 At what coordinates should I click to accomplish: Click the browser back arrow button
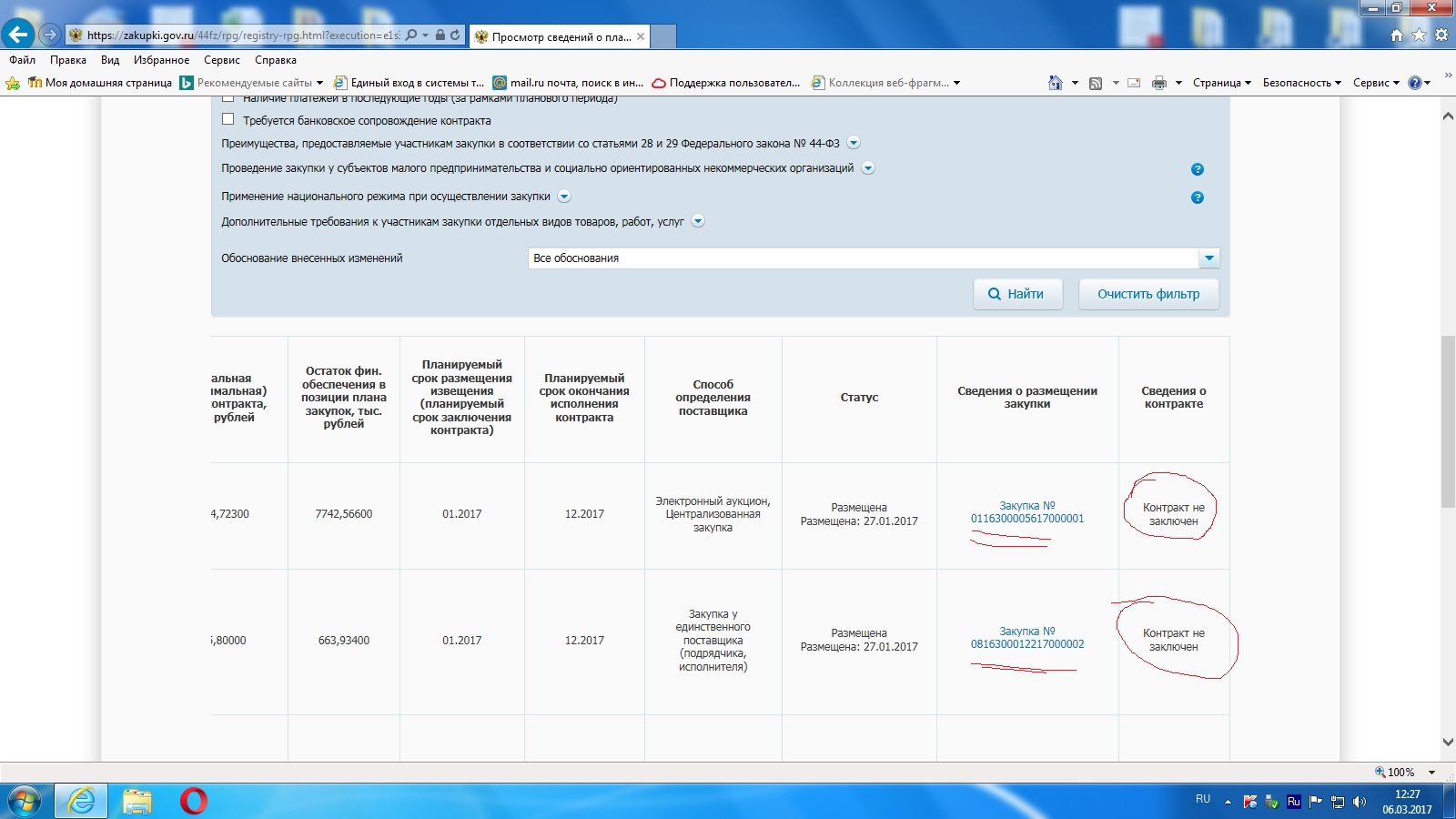[18, 35]
